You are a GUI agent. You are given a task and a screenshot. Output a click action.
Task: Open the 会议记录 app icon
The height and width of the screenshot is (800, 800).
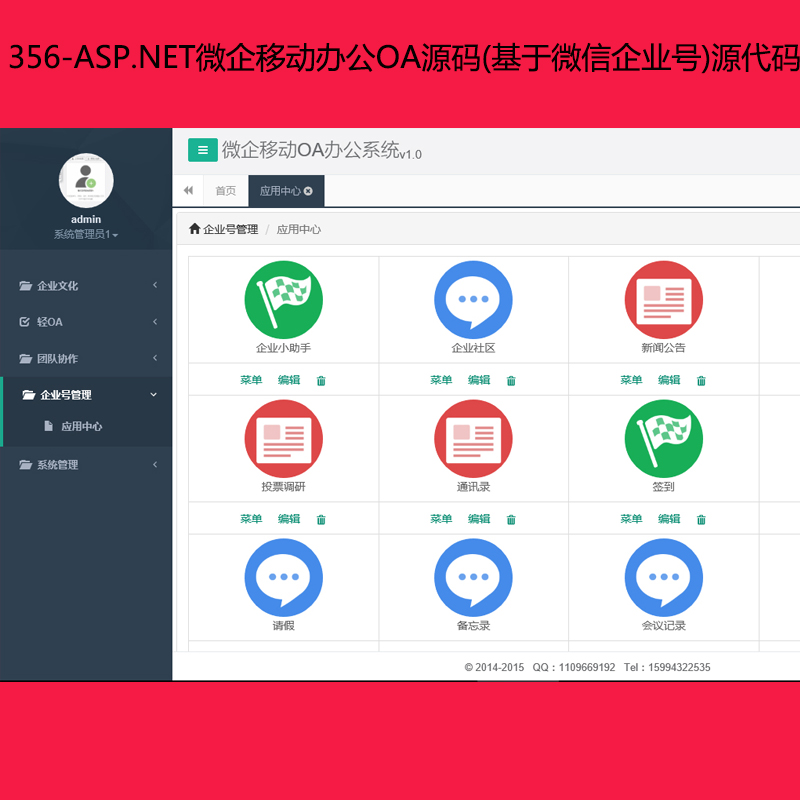(664, 578)
